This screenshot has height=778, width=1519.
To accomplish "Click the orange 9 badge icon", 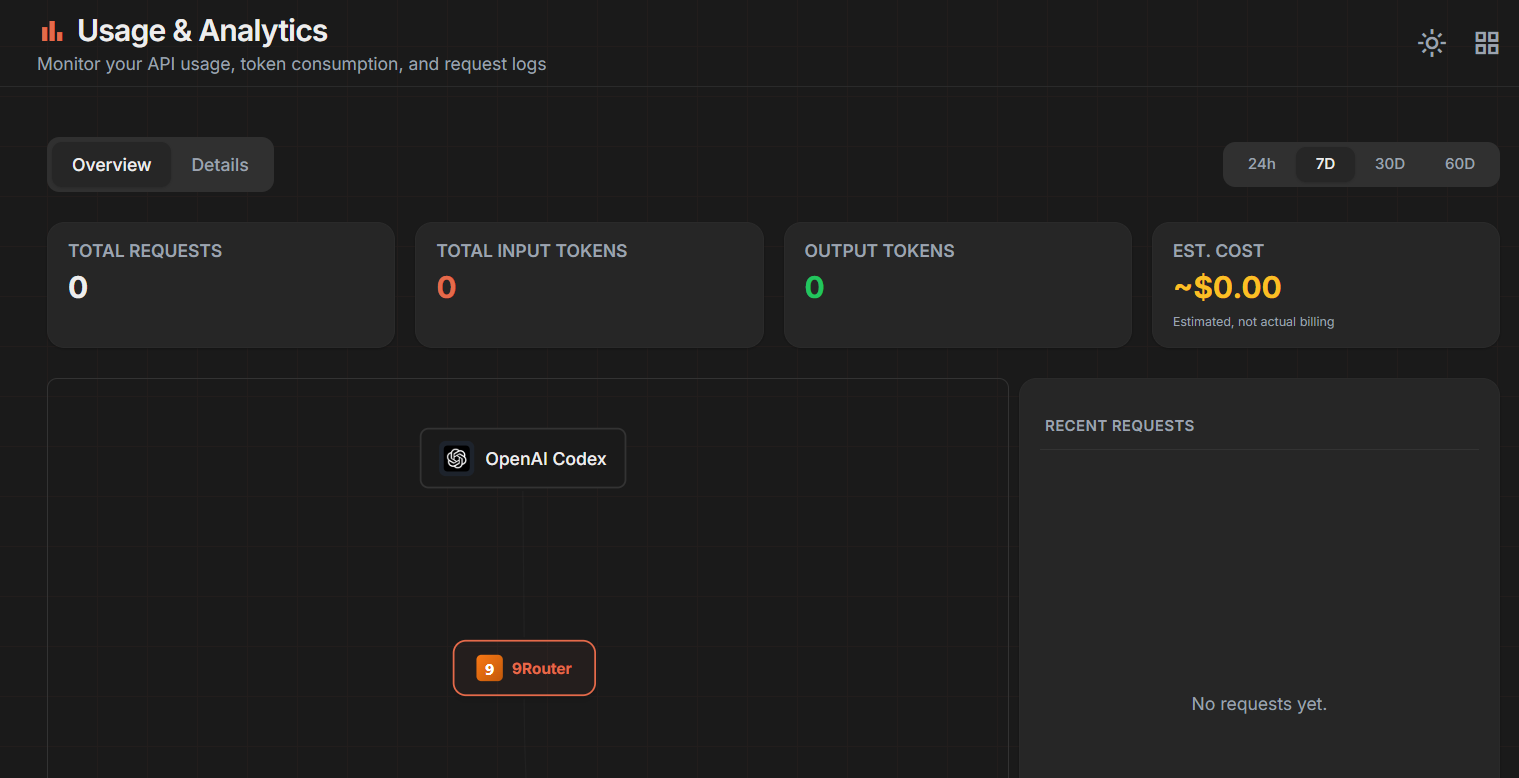I will (489, 668).
